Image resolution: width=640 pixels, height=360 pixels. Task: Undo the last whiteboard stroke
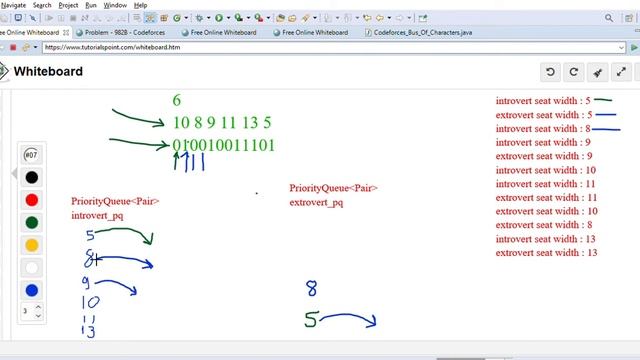(550, 72)
